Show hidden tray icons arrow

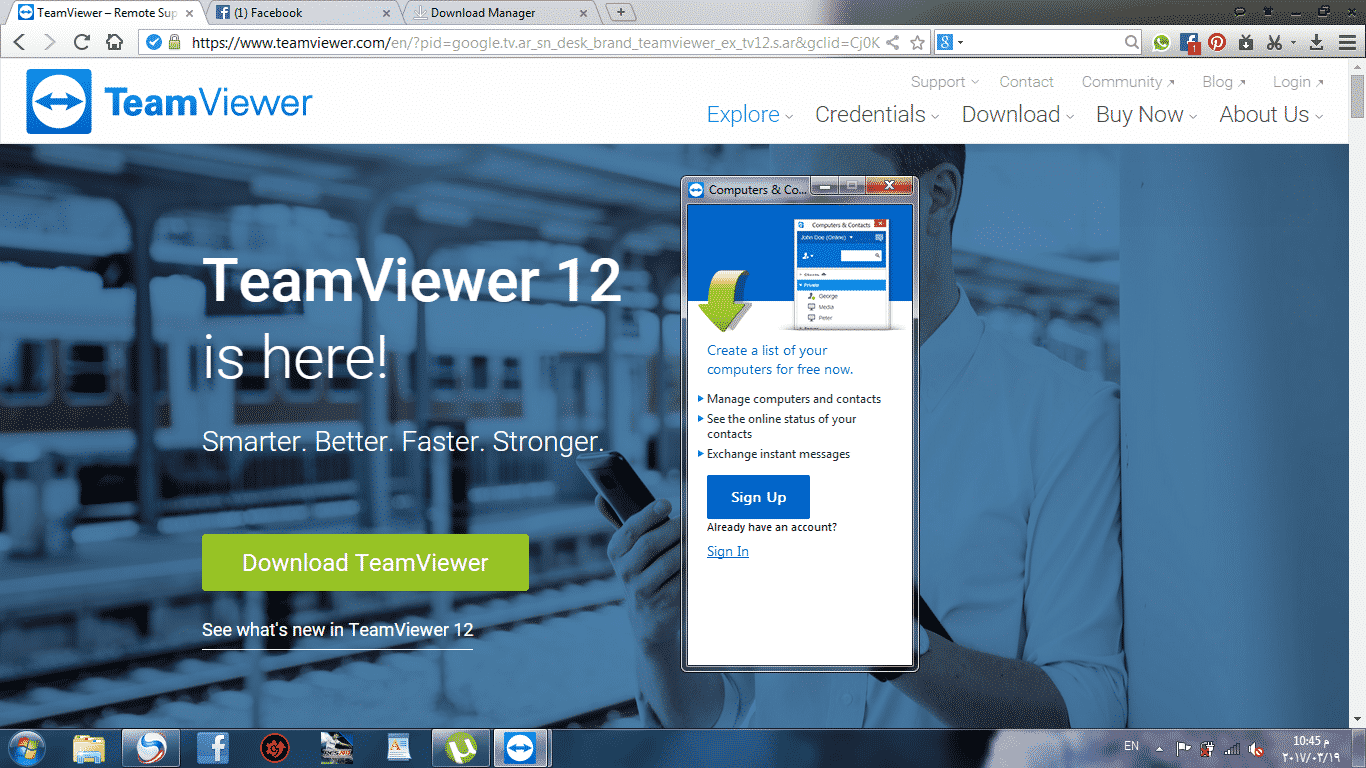(x=1159, y=748)
